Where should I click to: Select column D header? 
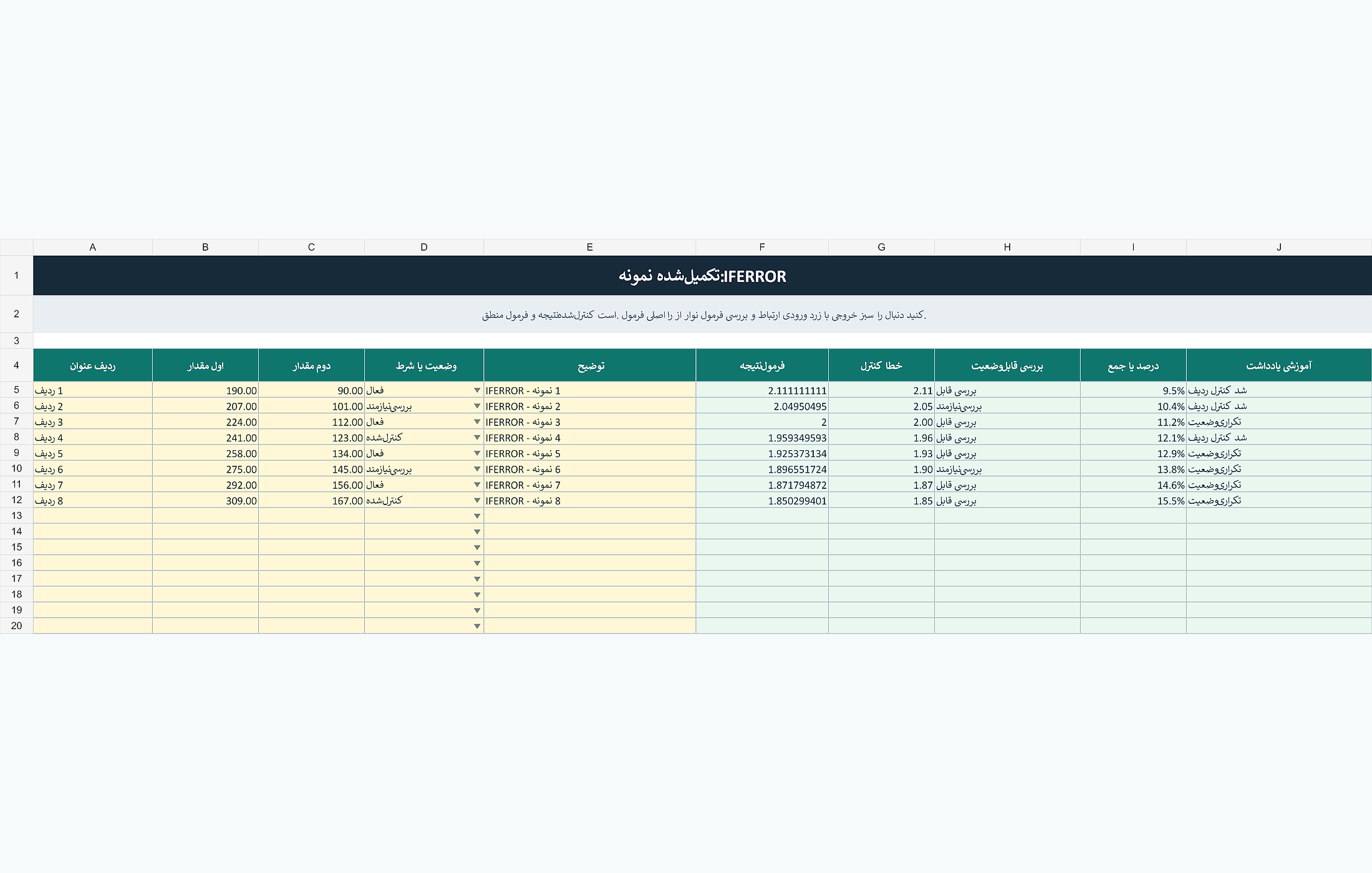tap(424, 247)
